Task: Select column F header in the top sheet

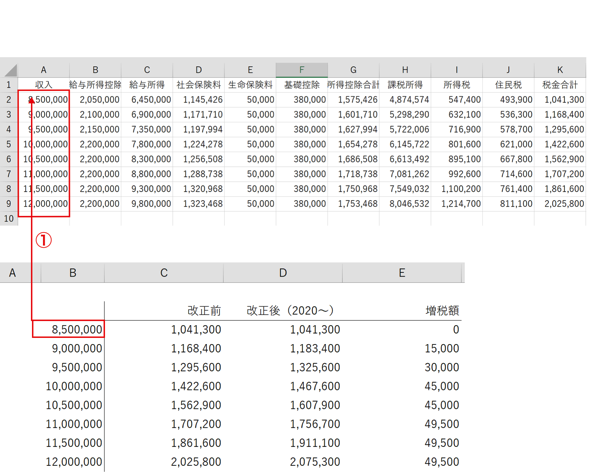Action: [x=302, y=70]
